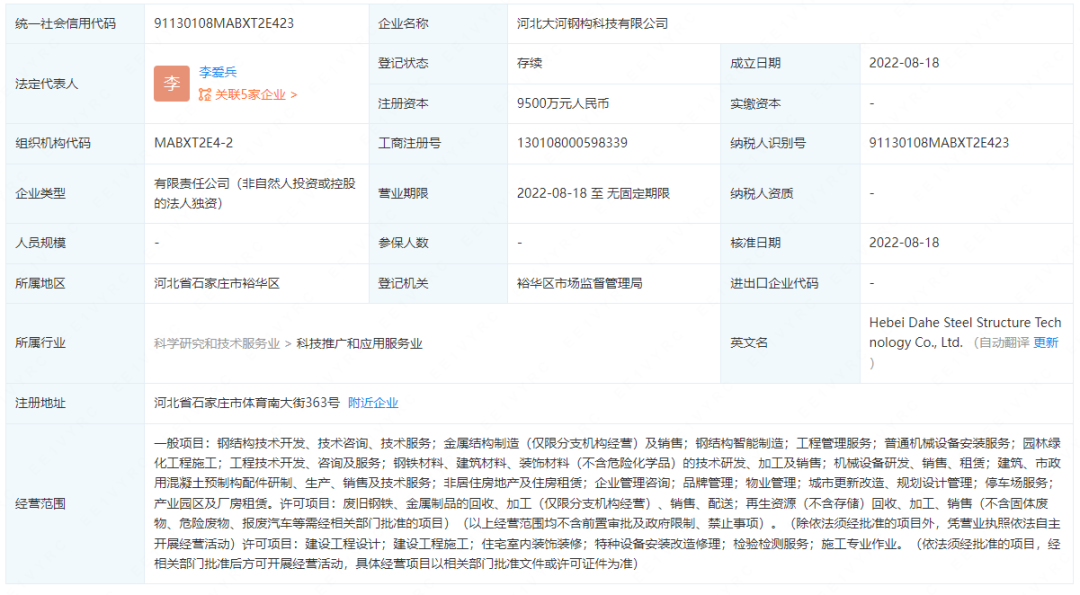
Task: Open 科学研究和技术服务业 industry link
Action: (x=217, y=344)
